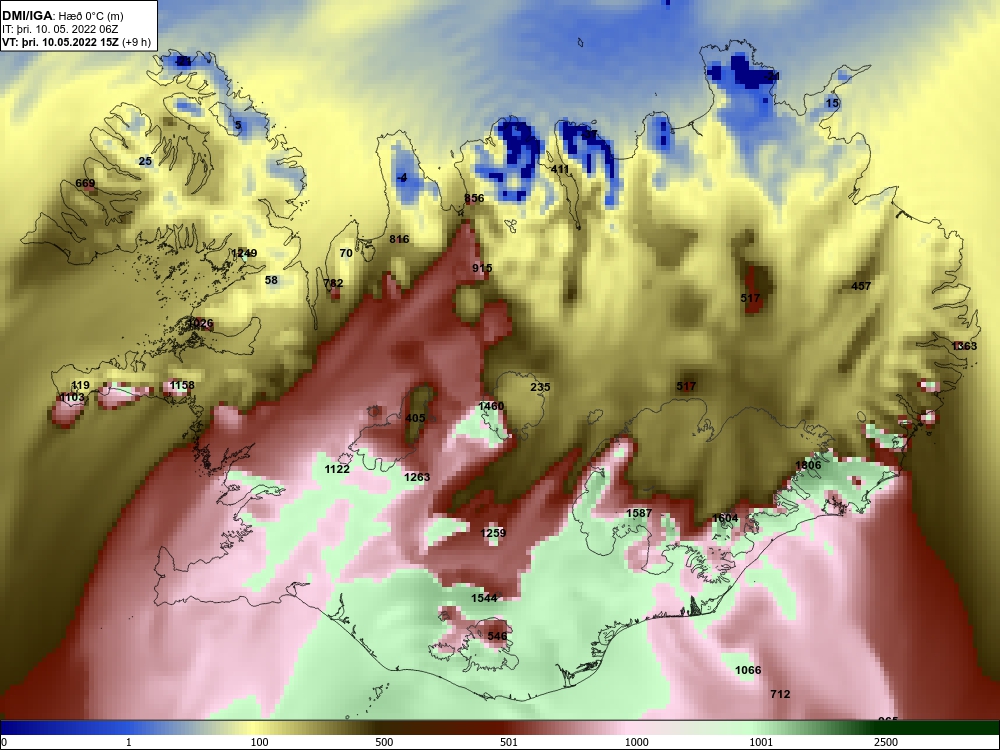Click the map value 1026
Viewport: 1000px width, 750px height.
200,323
